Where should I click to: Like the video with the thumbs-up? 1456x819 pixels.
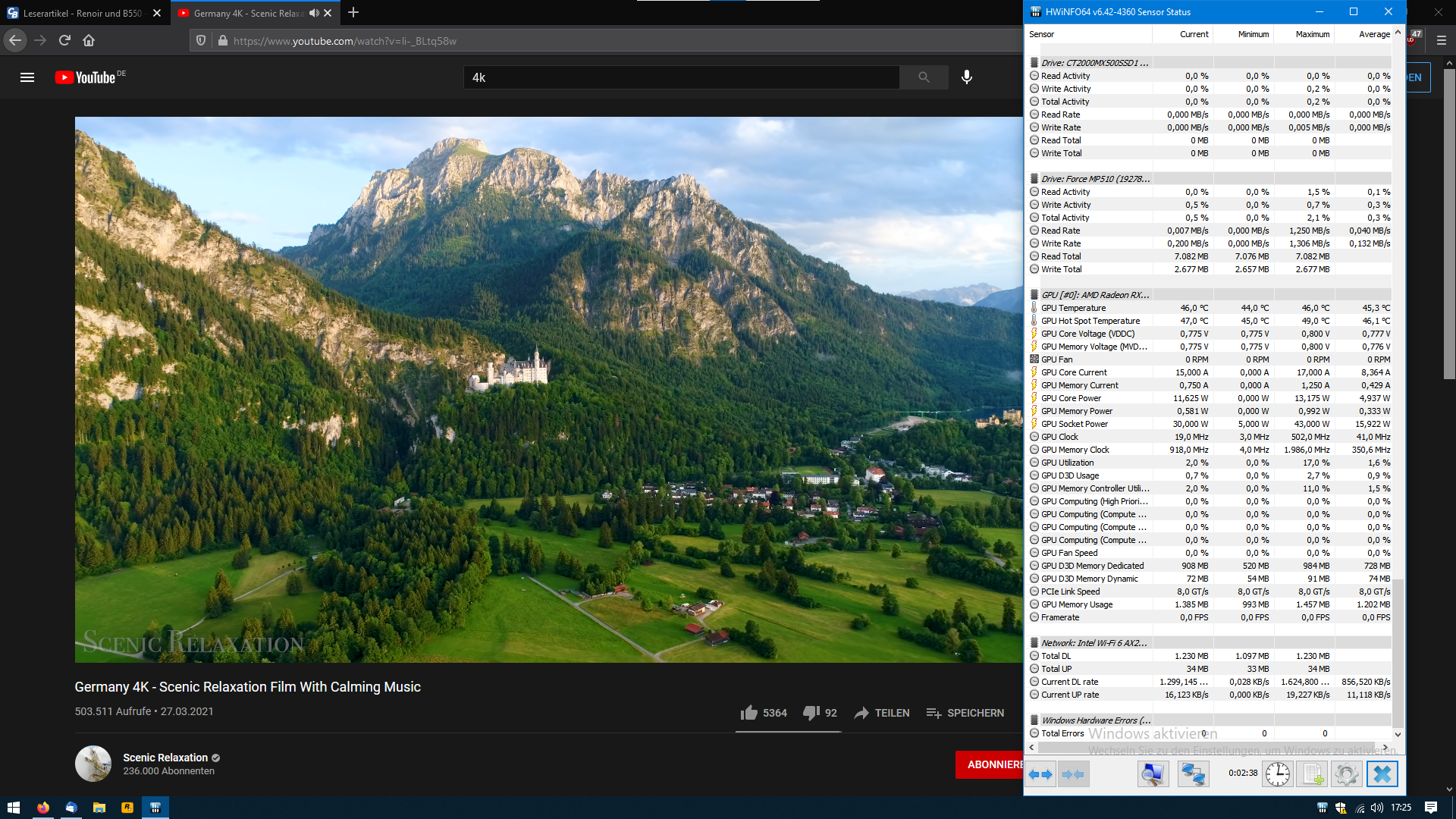coord(749,712)
